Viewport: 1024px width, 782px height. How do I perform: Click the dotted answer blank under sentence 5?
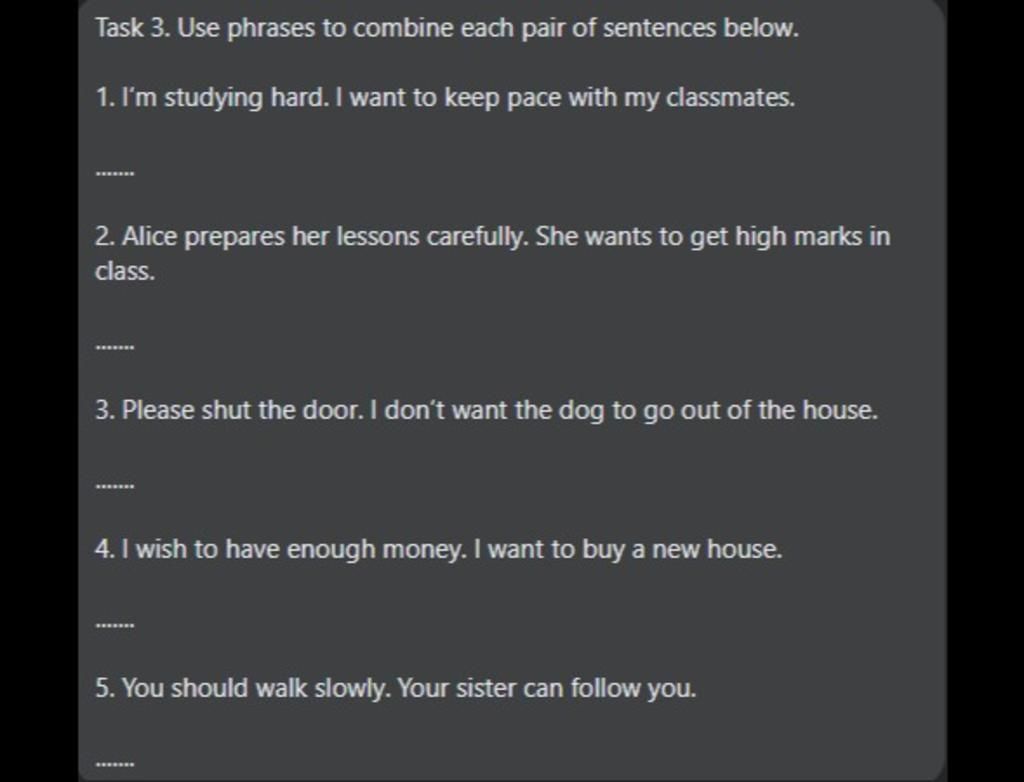[115, 764]
